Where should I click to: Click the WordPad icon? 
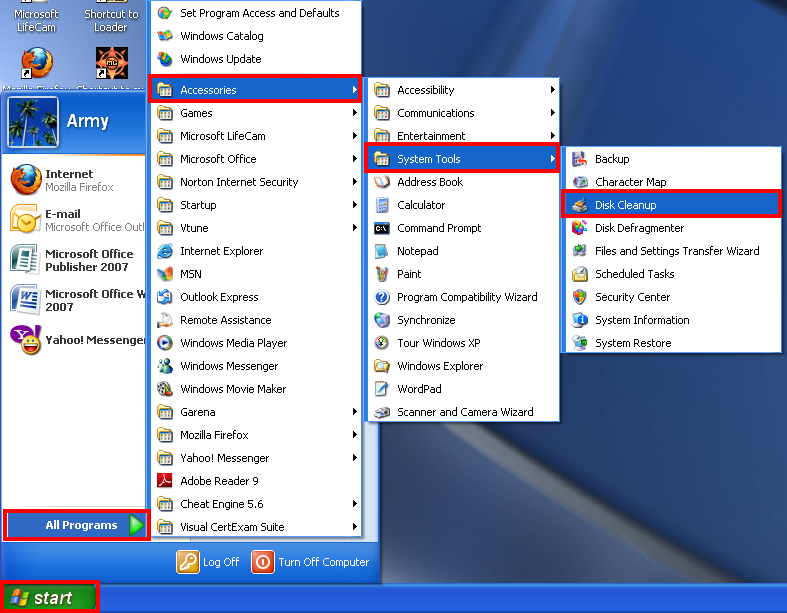pos(382,389)
